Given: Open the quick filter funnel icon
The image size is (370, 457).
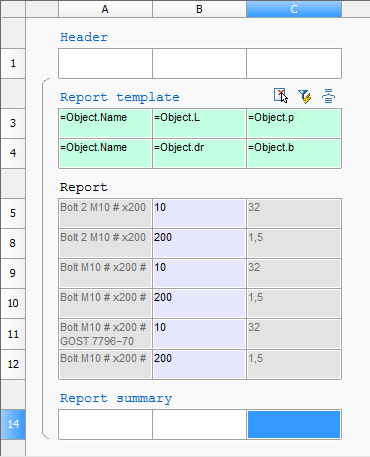Looking at the screenshot, I should [x=305, y=96].
